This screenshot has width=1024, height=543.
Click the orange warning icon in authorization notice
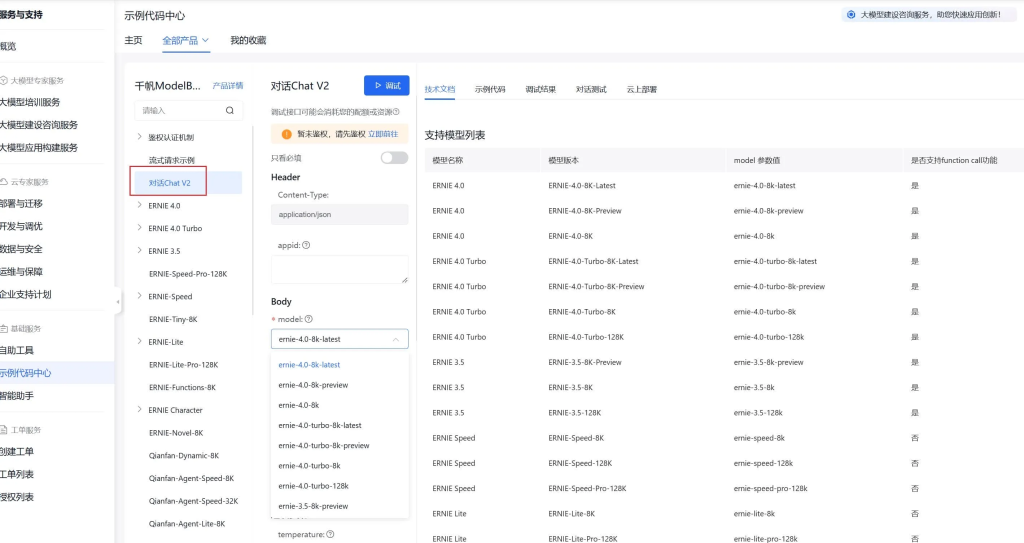tap(286, 133)
